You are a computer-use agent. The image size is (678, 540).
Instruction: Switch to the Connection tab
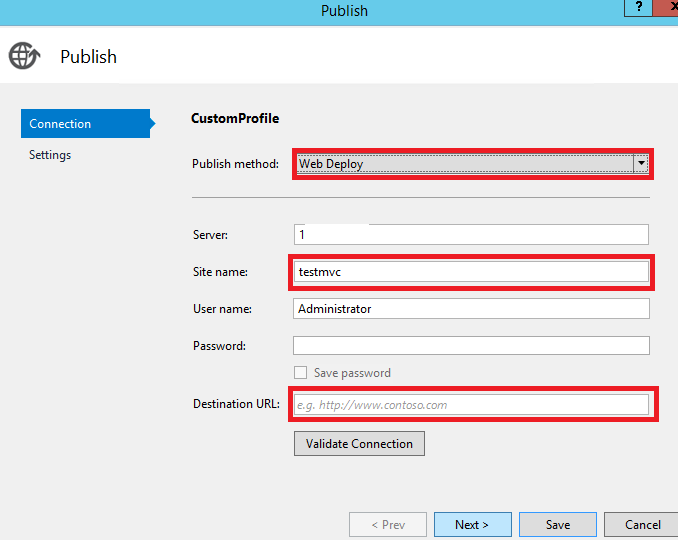pos(85,124)
